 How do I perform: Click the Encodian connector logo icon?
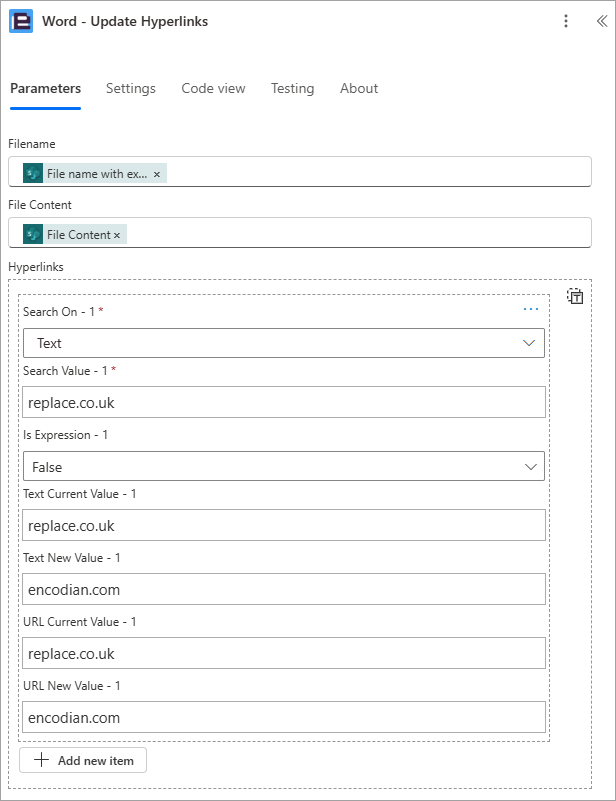pyautogui.click(x=21, y=21)
